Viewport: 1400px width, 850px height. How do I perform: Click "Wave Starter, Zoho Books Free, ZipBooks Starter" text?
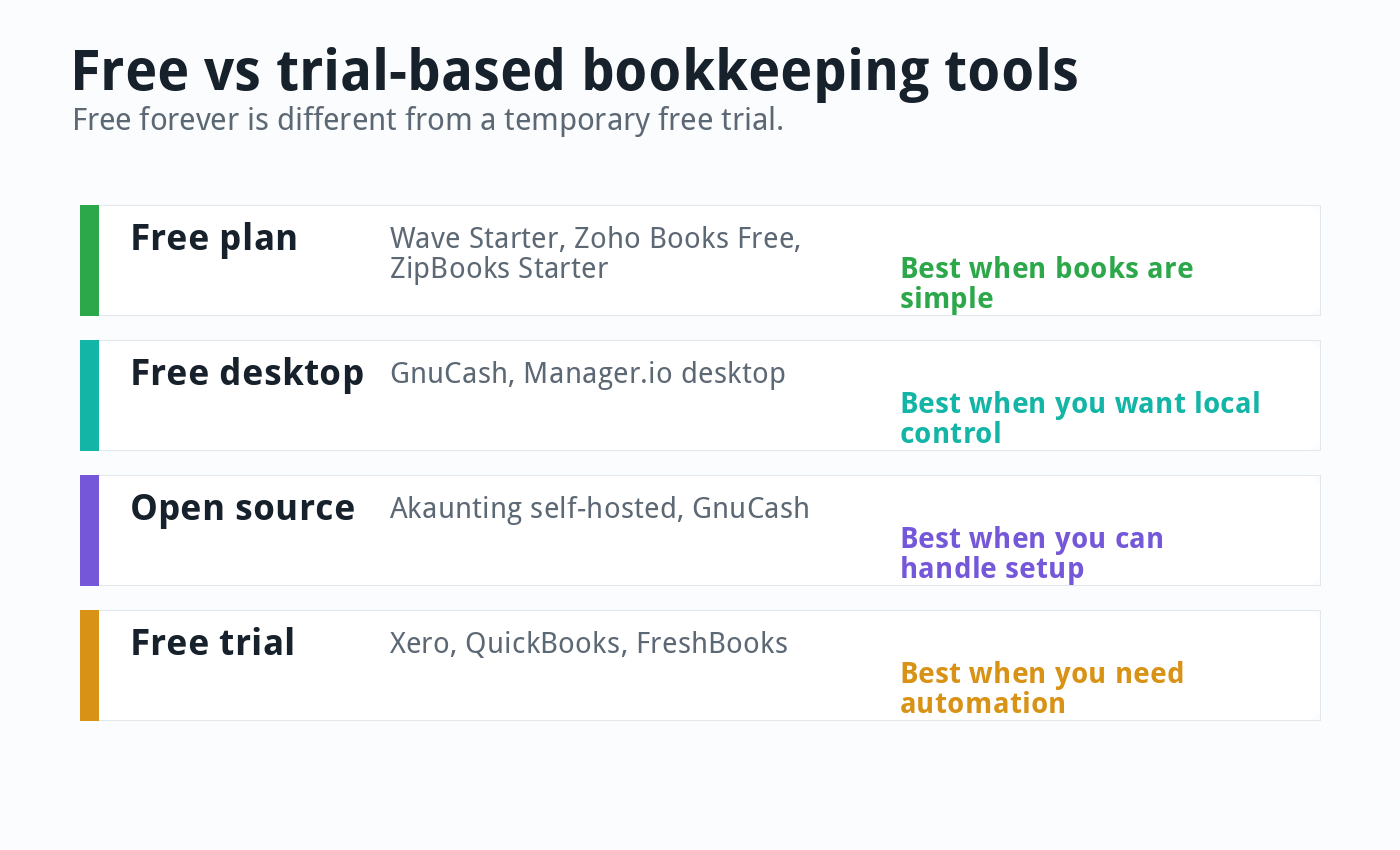pyautogui.click(x=595, y=253)
